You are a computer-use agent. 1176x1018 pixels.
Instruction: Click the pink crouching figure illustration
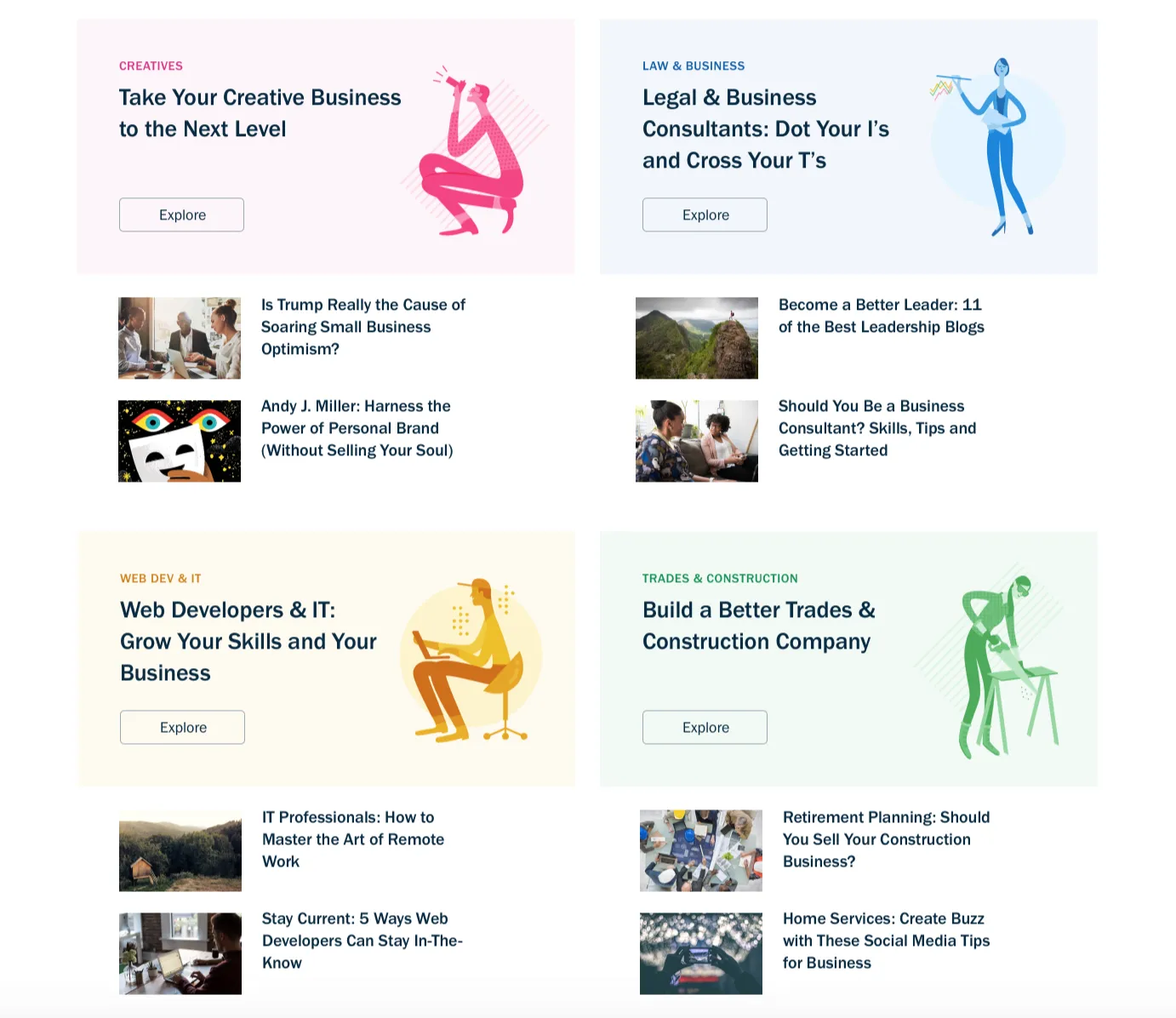(473, 150)
